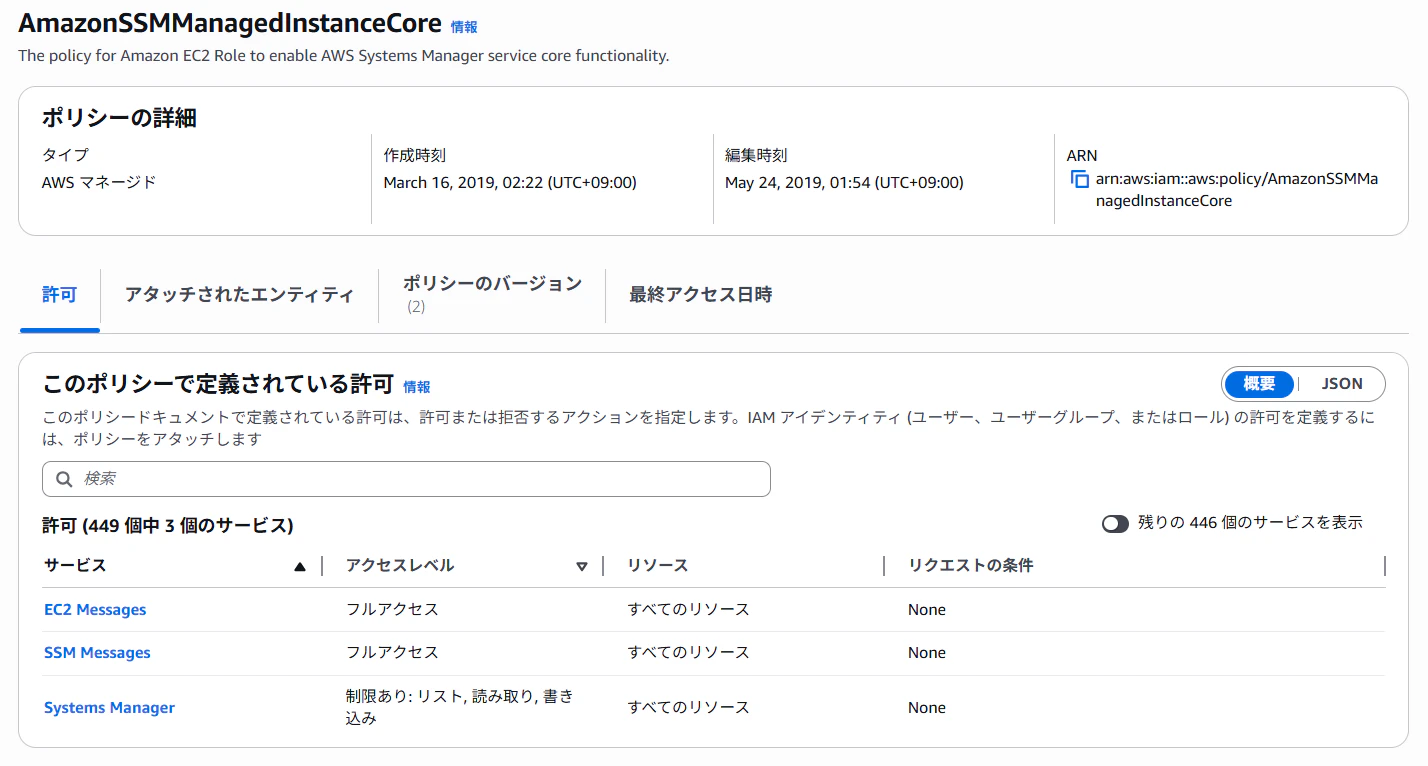Screen dimensions: 1428x766
Task: Sort by the サービス column ascending arrow
Action: (x=300, y=567)
